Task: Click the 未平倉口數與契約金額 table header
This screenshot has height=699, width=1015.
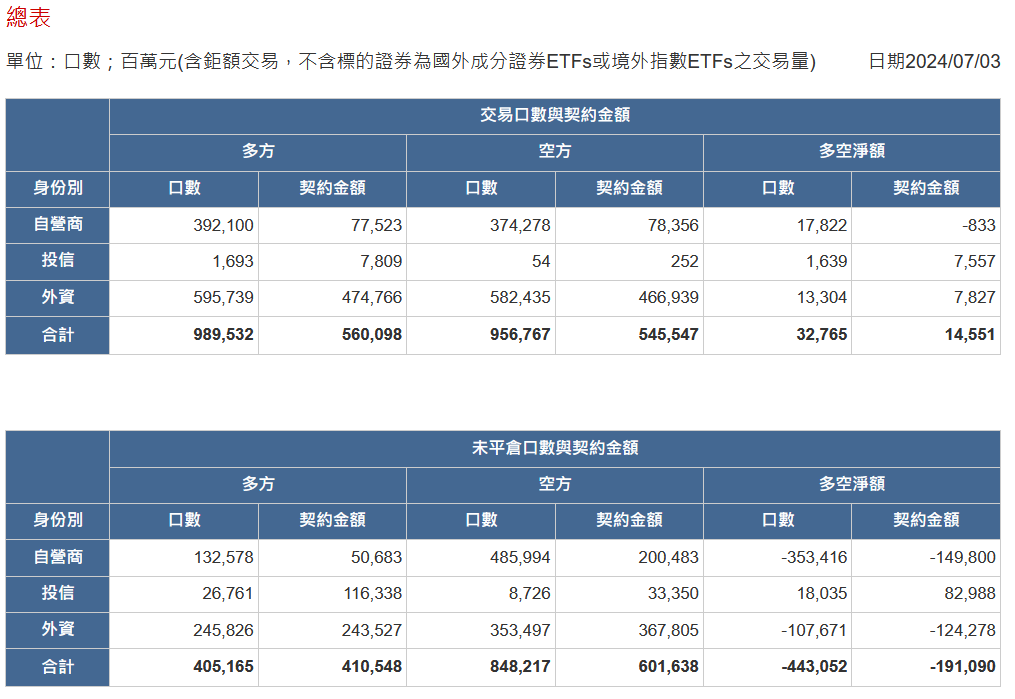Action: pos(555,448)
